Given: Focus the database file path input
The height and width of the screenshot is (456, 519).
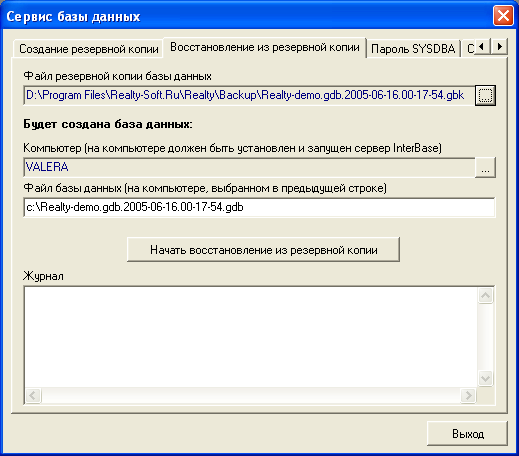Looking at the screenshot, I should coord(259,207).
